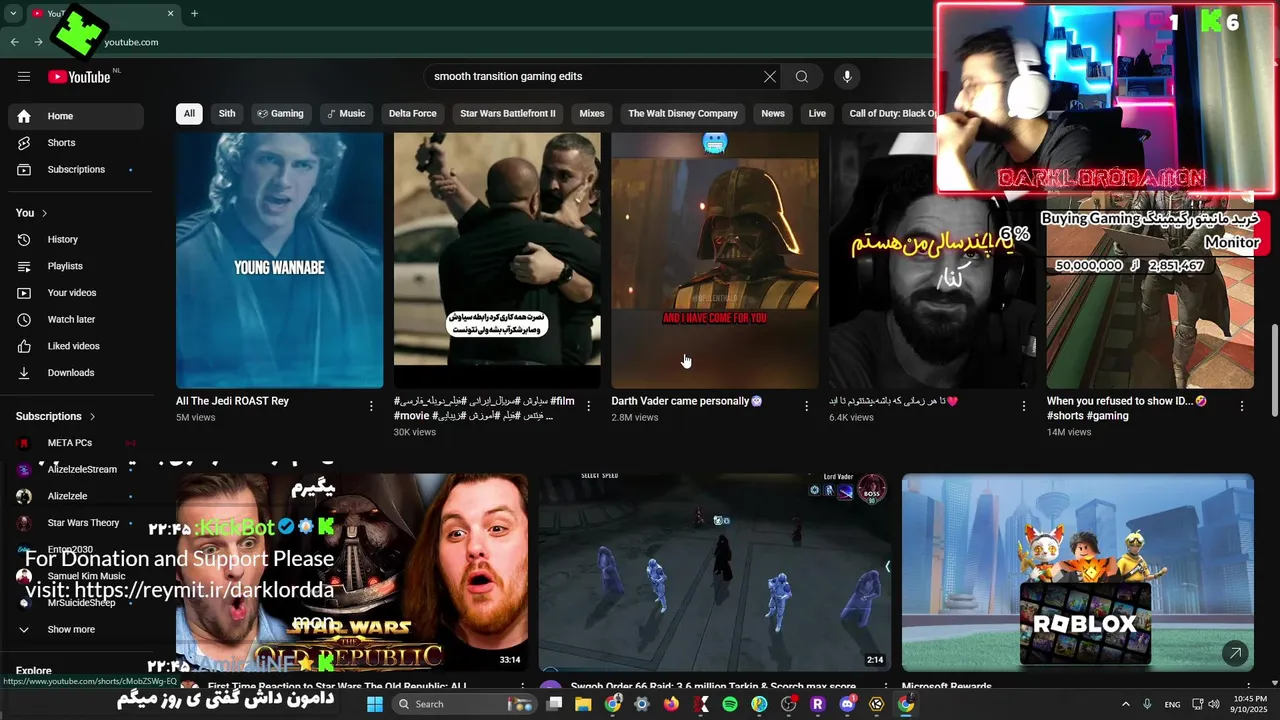Expand the You section chevron
Screen dimensions: 1280x720
(44, 213)
